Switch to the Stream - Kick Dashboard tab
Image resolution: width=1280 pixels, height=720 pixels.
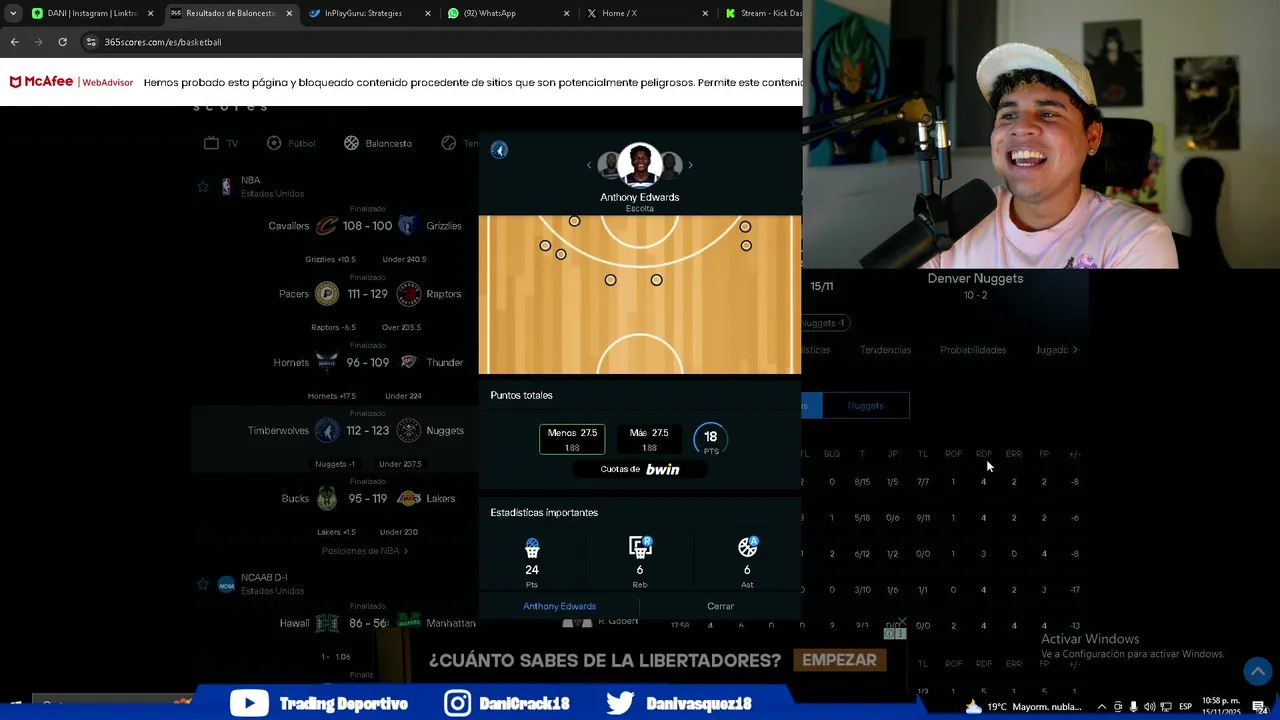pos(762,13)
